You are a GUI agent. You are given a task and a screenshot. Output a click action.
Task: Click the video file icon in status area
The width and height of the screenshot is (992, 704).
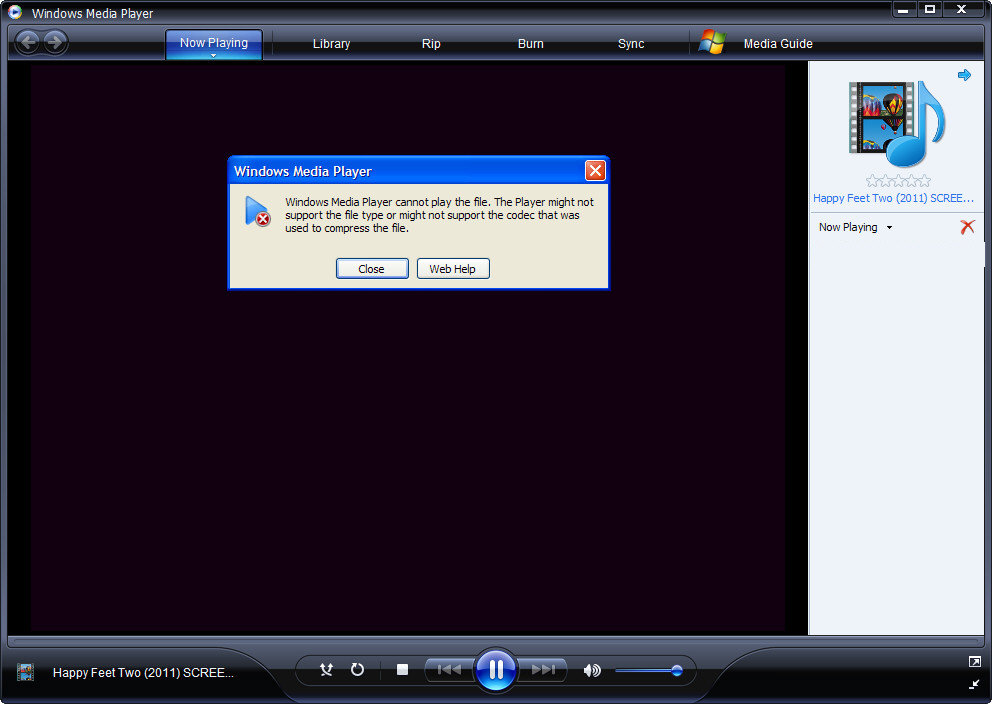click(25, 672)
